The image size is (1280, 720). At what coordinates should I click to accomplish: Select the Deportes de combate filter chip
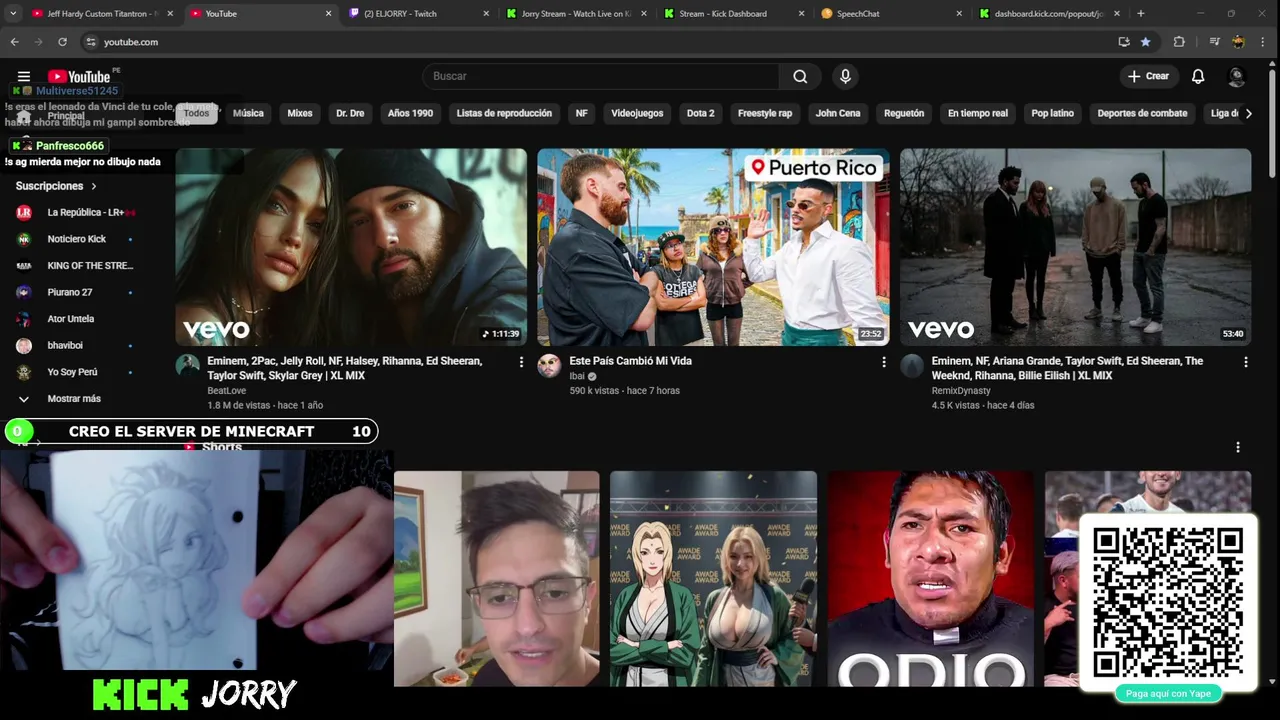pos(1142,113)
